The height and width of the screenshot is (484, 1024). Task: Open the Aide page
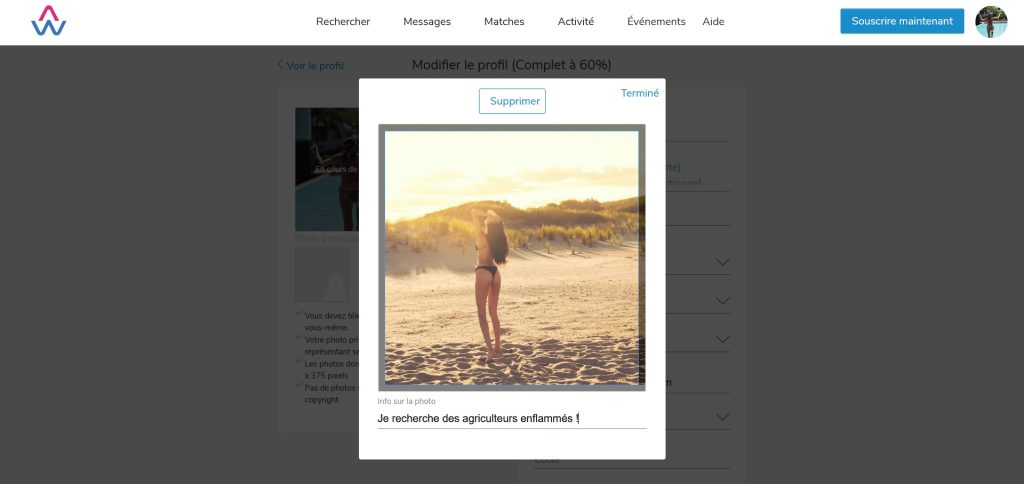[x=713, y=22]
